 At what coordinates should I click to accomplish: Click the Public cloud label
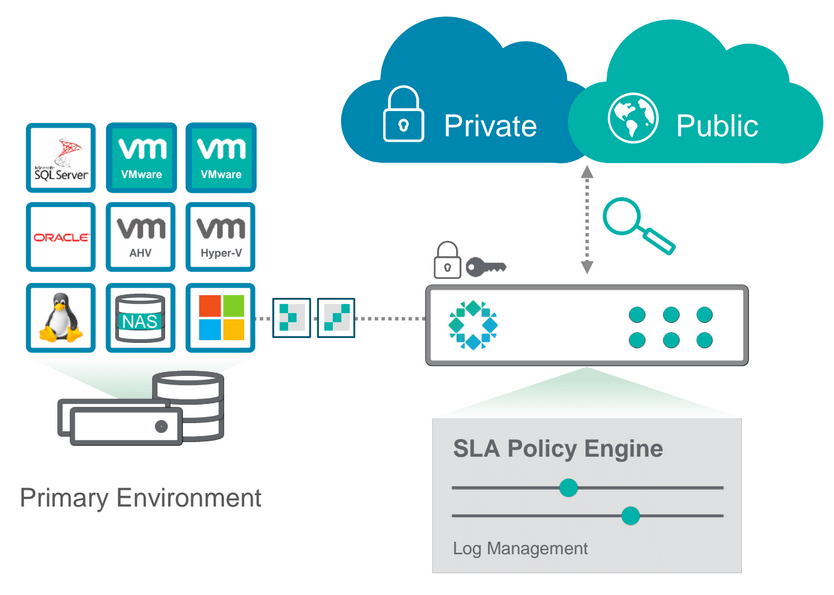coord(717,126)
